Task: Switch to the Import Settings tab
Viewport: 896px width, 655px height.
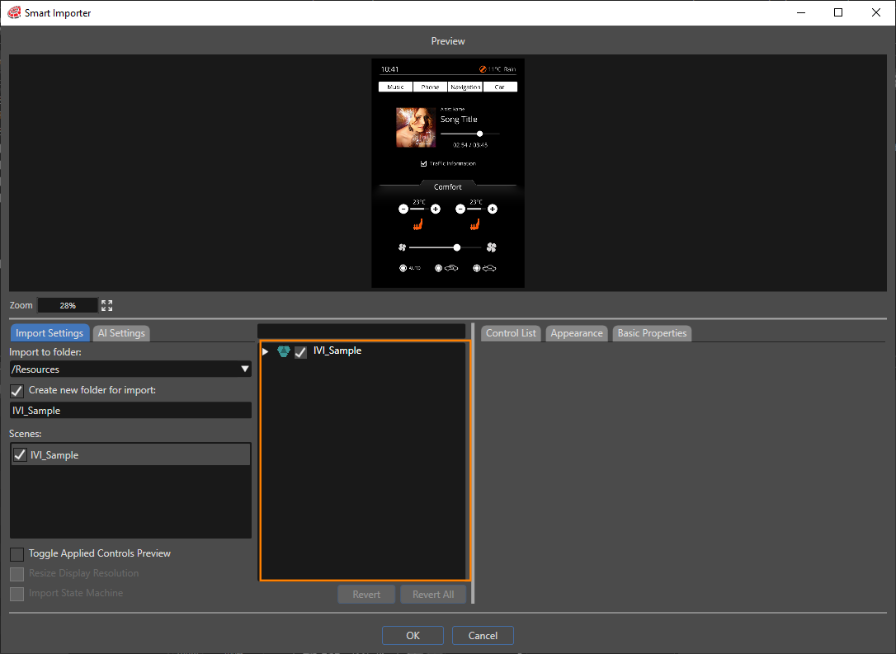Action: coord(50,333)
